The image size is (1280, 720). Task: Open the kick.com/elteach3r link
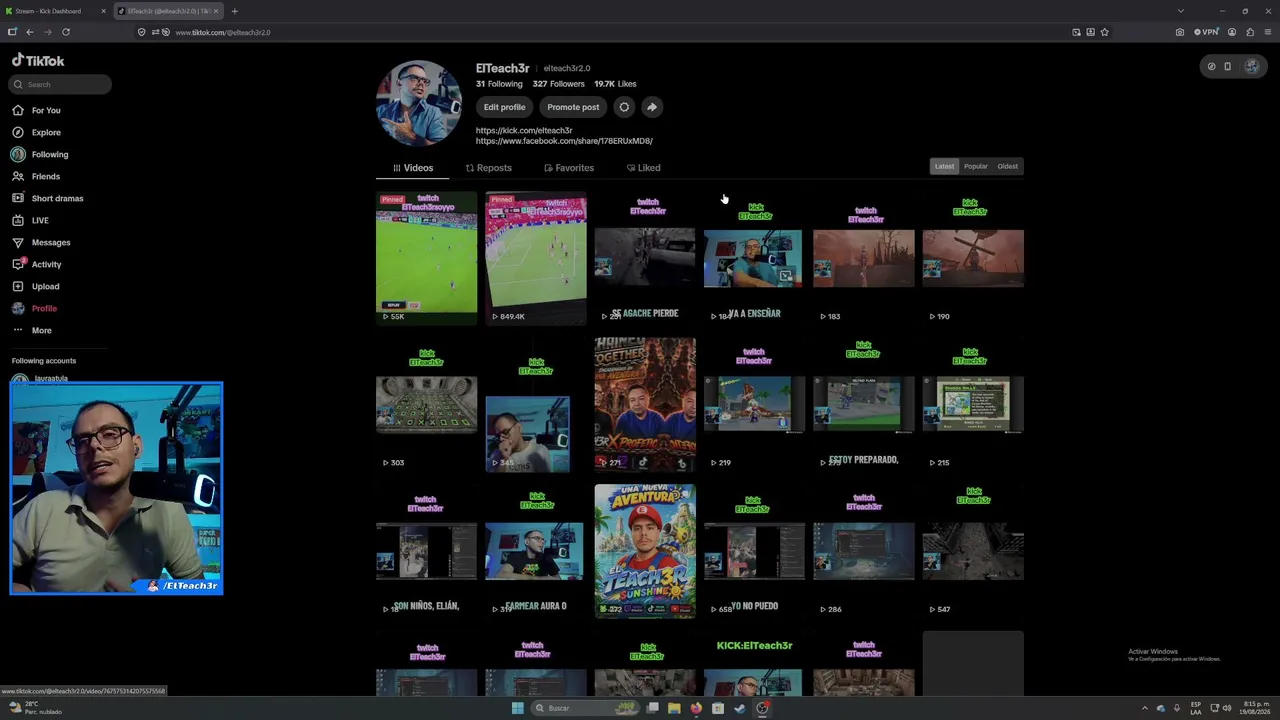524,130
